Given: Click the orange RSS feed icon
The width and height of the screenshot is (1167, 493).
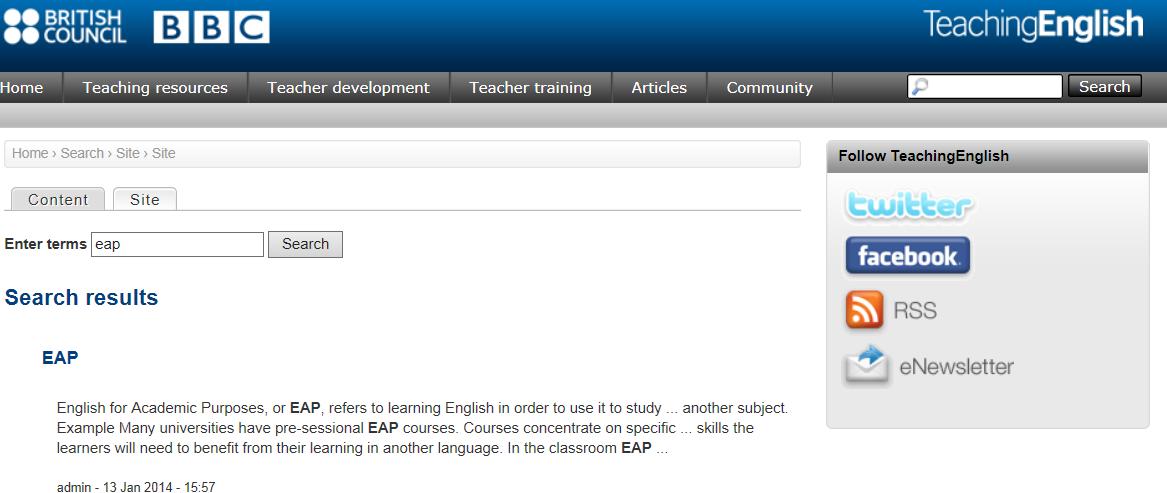Looking at the screenshot, I should 865,310.
